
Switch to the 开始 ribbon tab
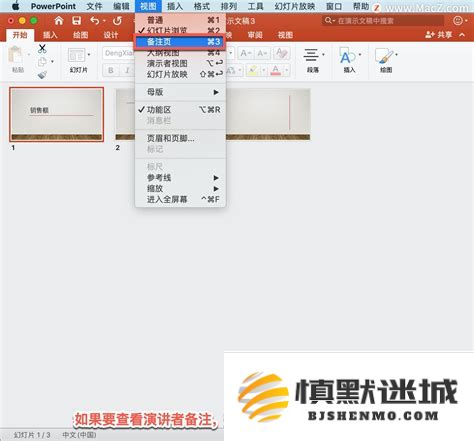click(20, 35)
